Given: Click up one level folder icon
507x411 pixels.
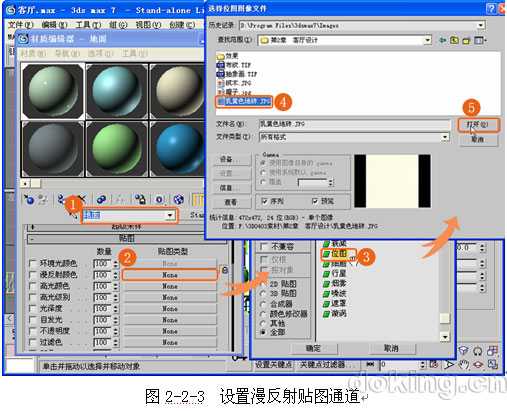Looking at the screenshot, I should tap(454, 40).
